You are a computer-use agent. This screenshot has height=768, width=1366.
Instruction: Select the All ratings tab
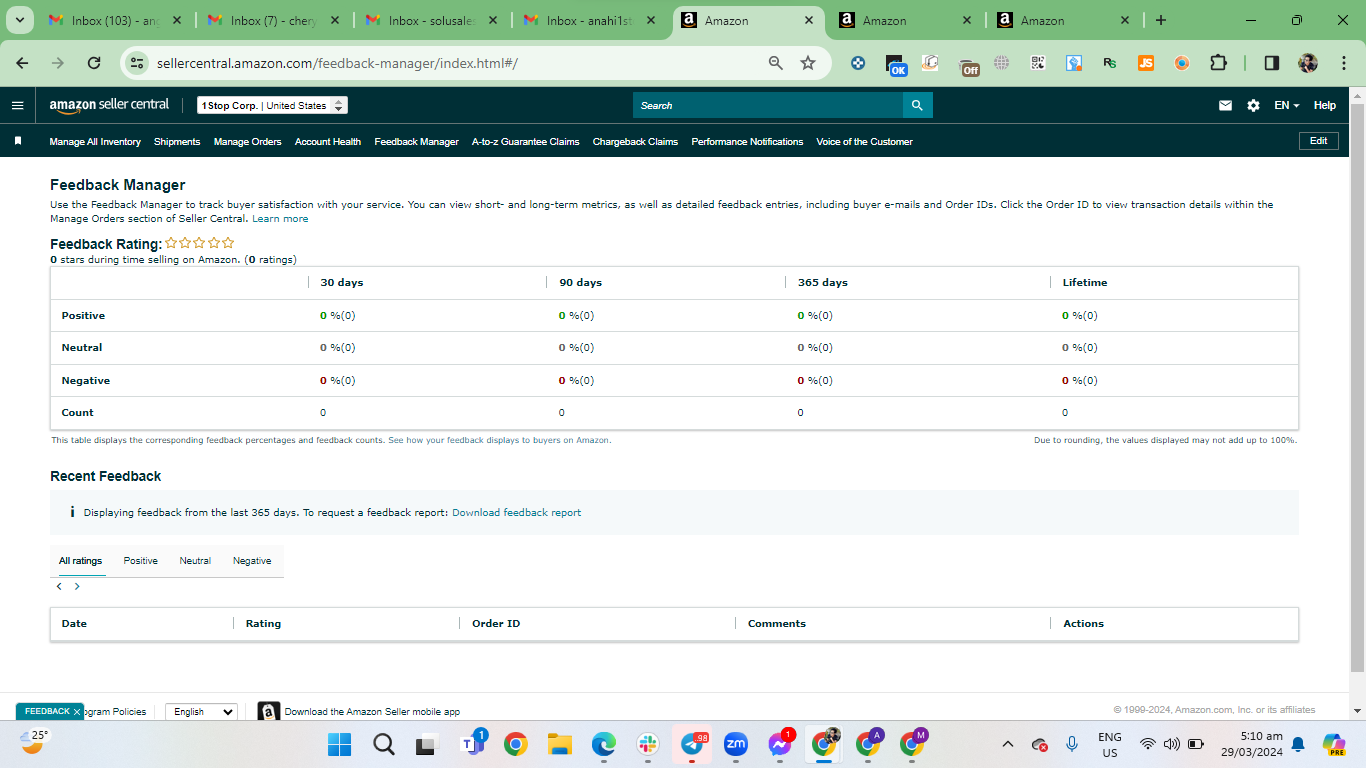pos(80,561)
